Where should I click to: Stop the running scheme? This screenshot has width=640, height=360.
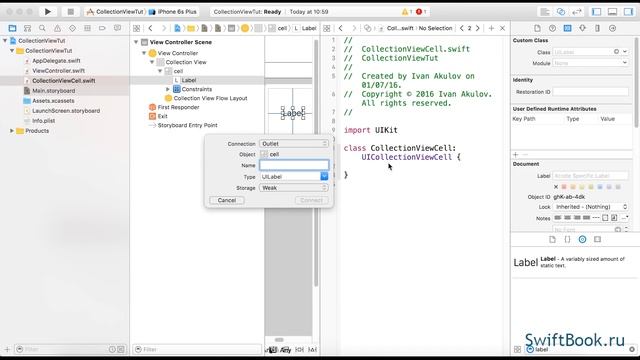click(x=70, y=12)
